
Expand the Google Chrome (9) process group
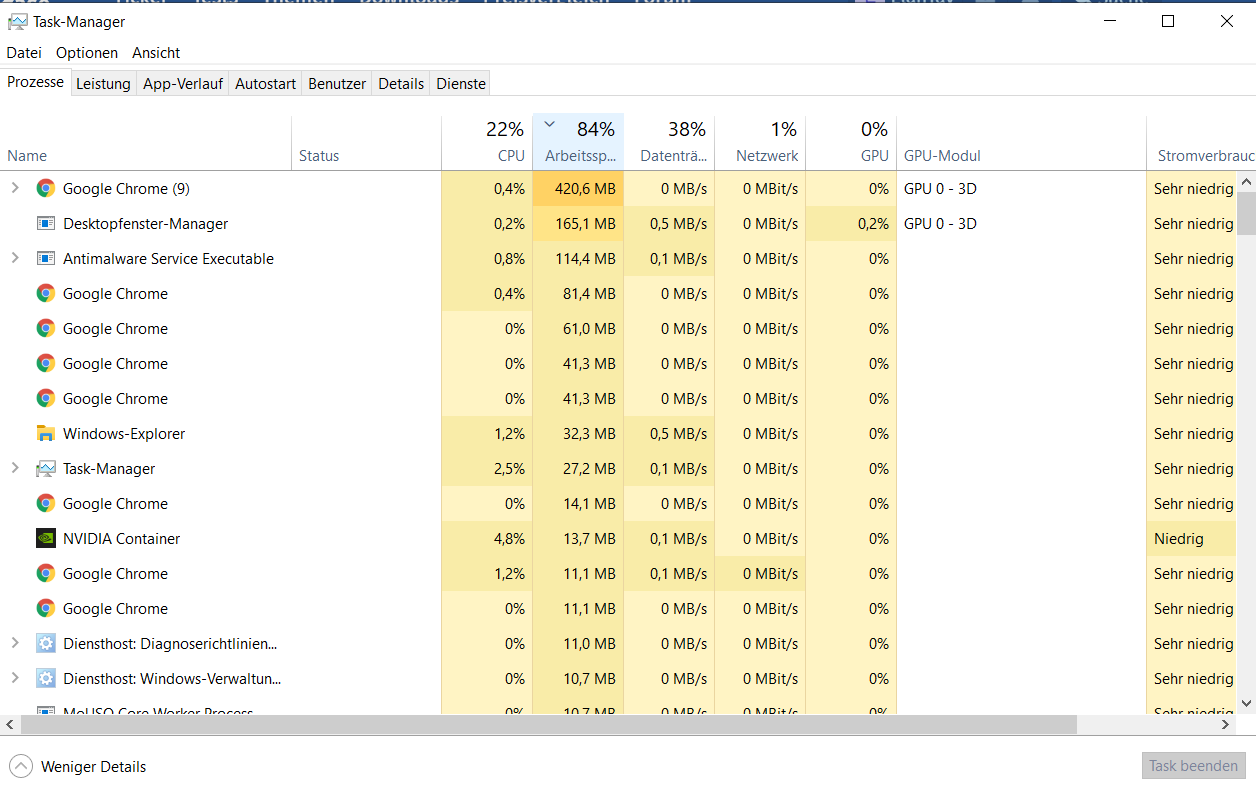(x=14, y=188)
